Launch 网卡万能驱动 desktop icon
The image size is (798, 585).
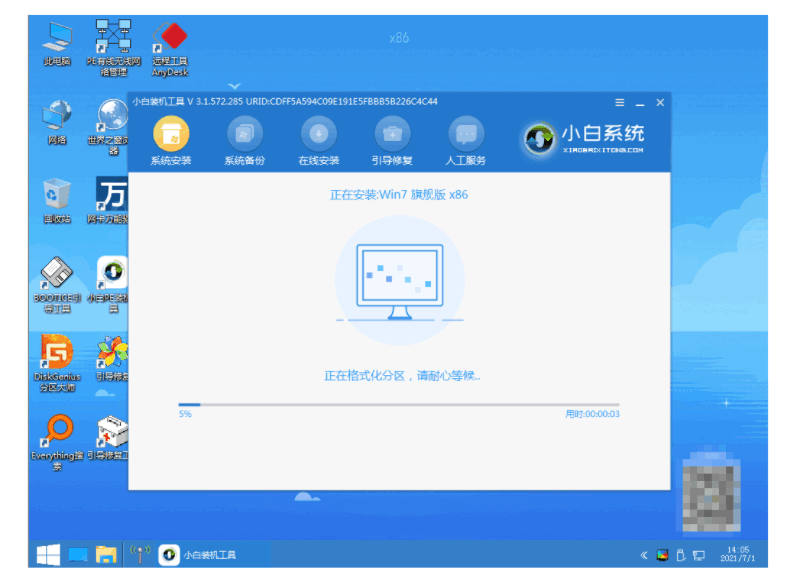(108, 200)
